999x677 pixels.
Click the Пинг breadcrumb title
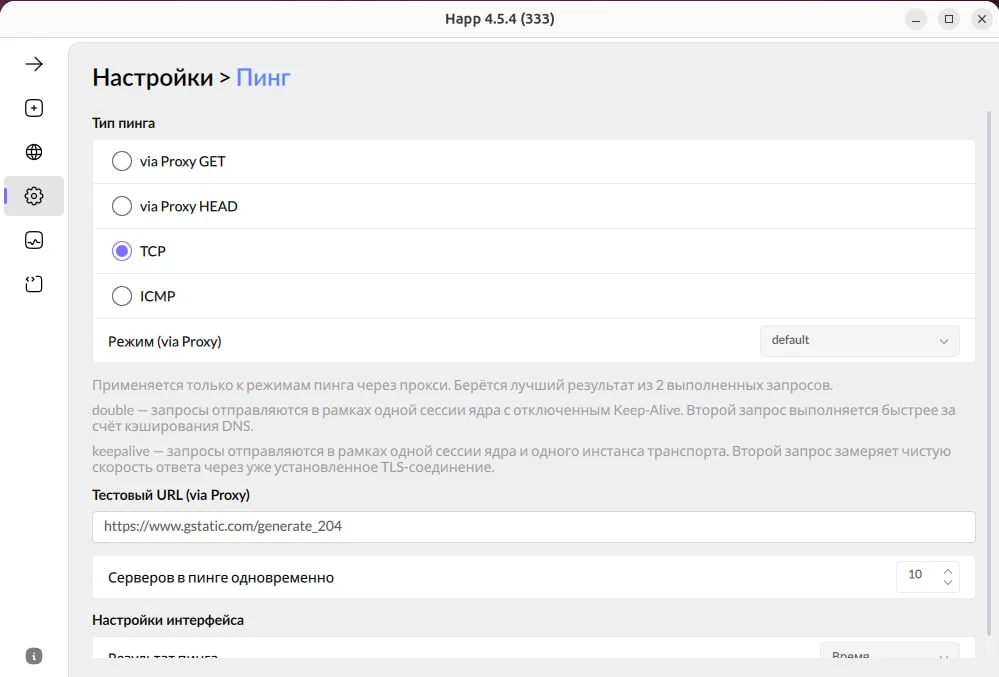tap(263, 77)
